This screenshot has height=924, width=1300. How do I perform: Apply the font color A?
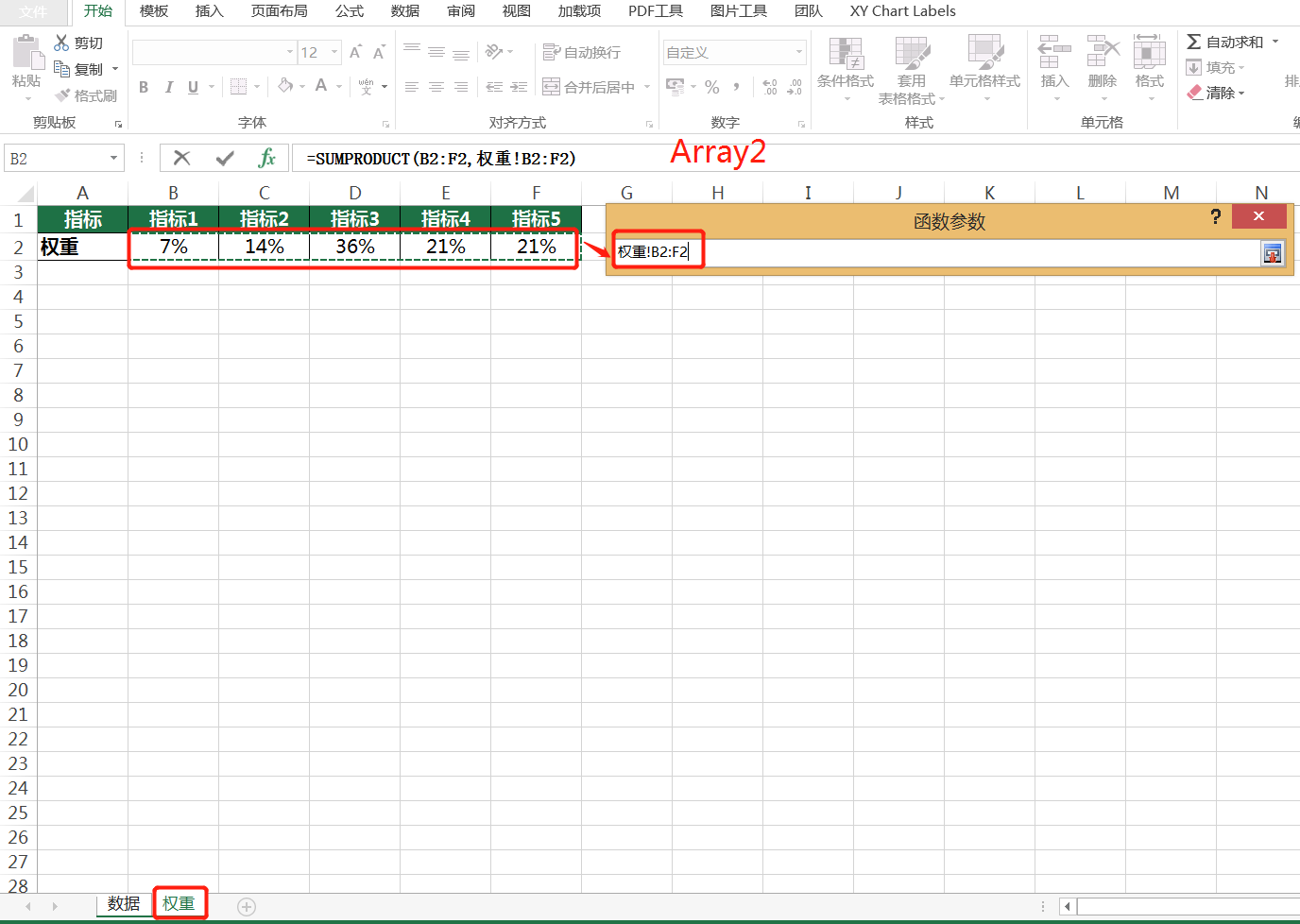(321, 86)
